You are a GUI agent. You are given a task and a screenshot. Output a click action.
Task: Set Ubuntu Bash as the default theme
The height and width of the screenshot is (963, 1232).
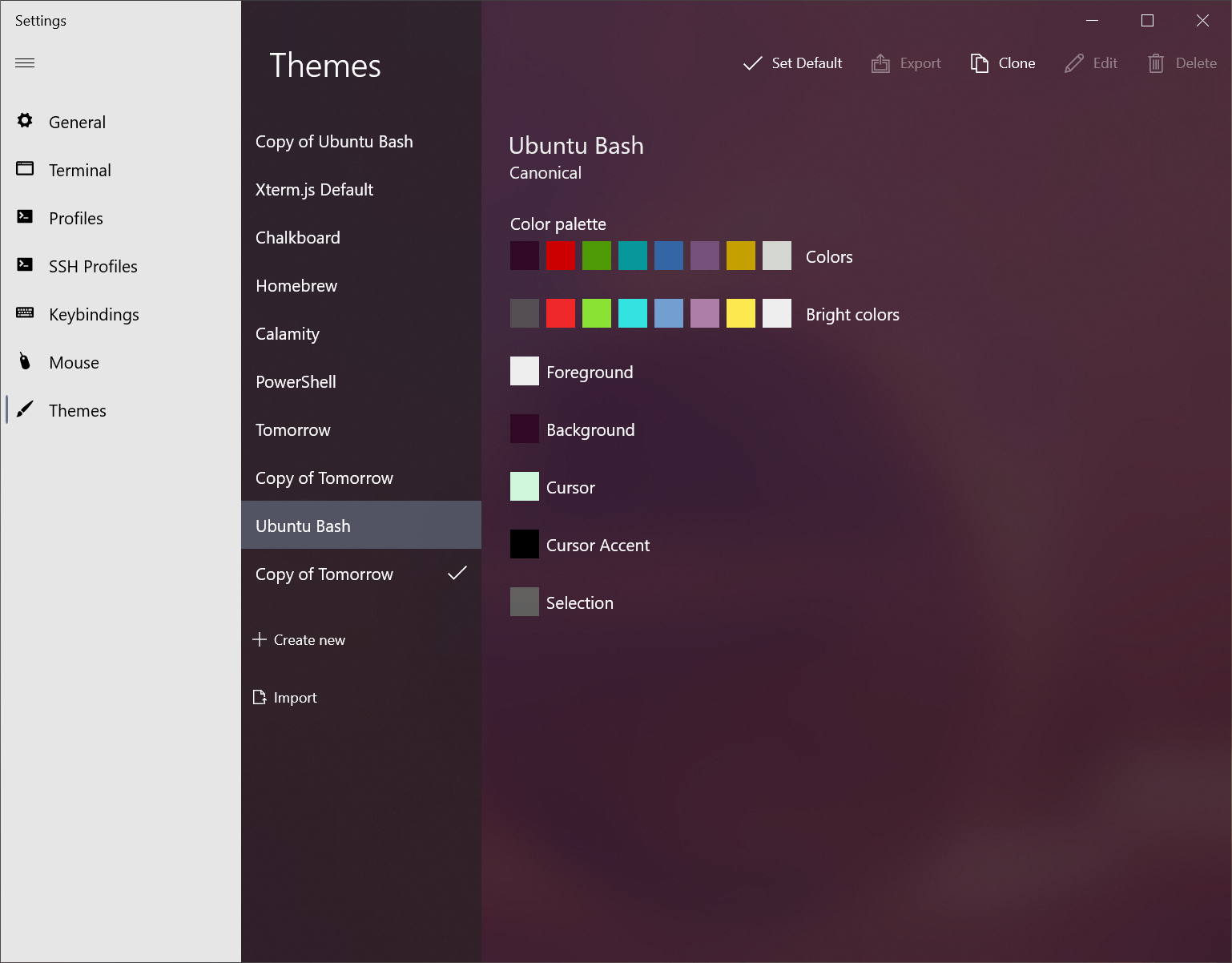(x=791, y=62)
